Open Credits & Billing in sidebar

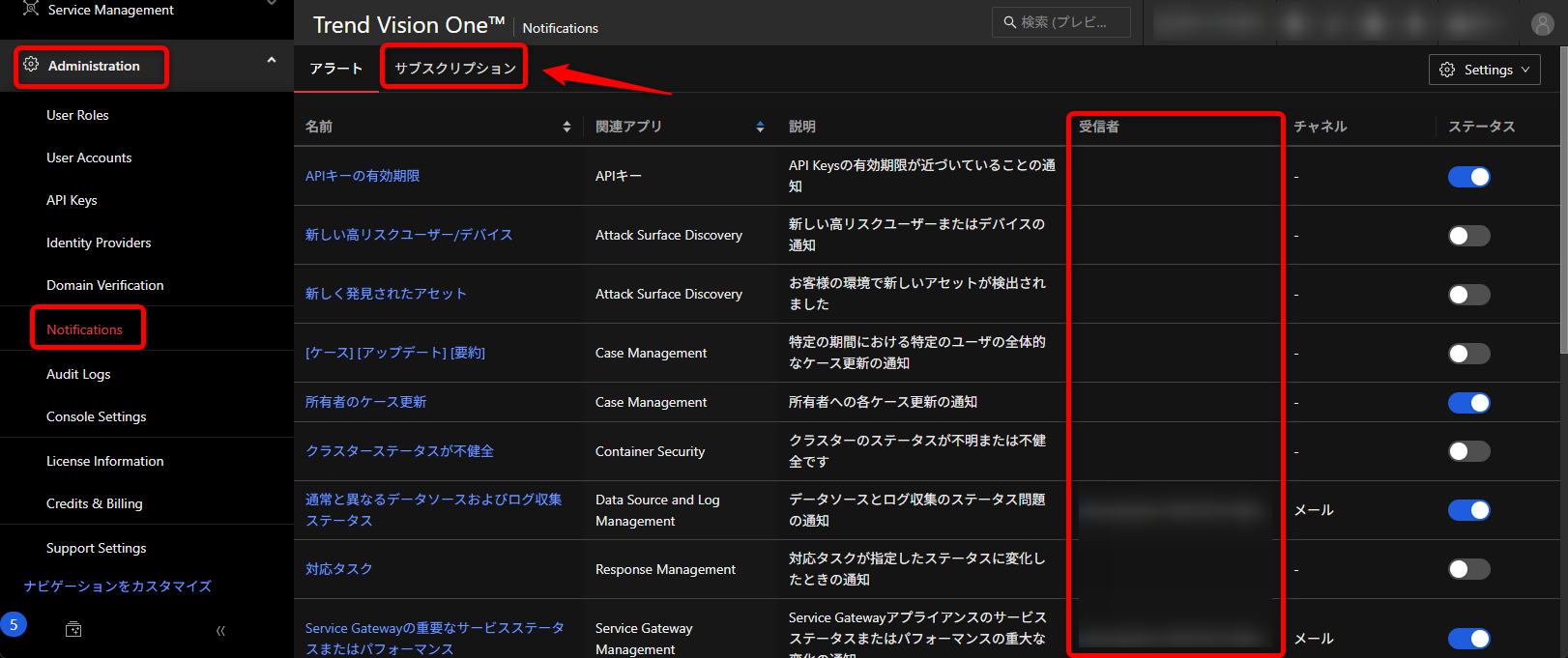(95, 503)
